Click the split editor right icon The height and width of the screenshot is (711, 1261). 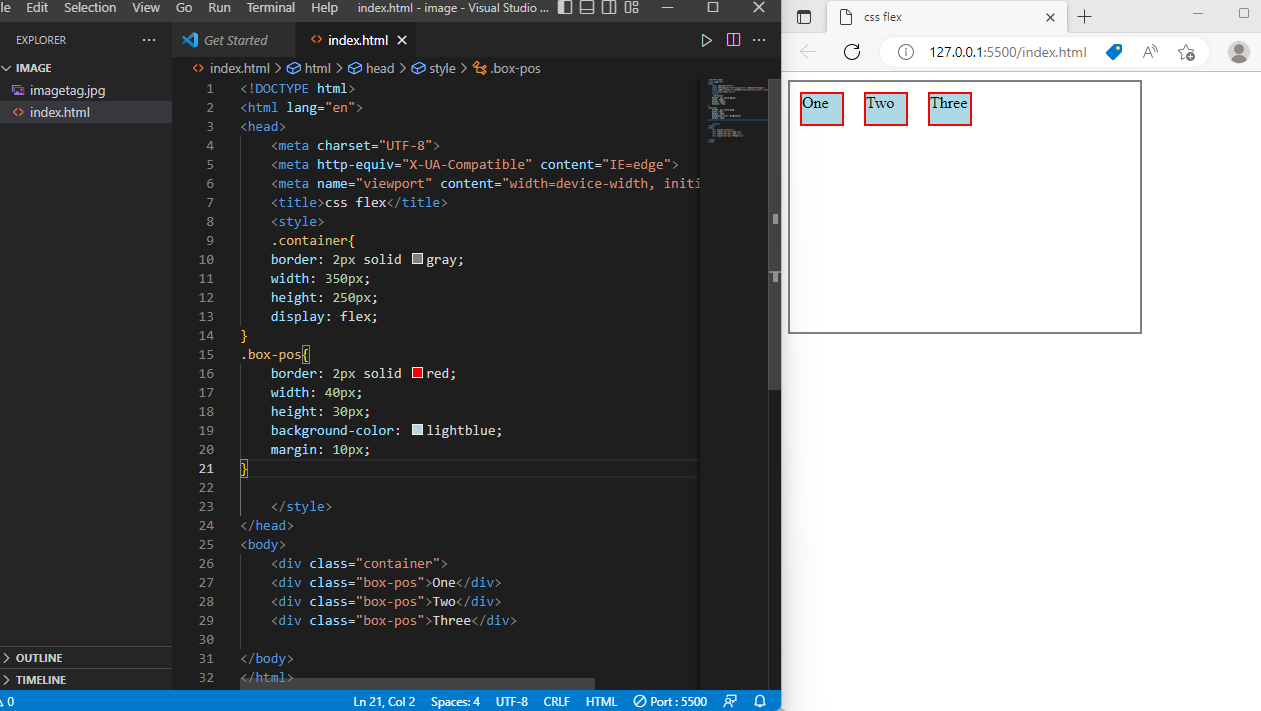(733, 40)
